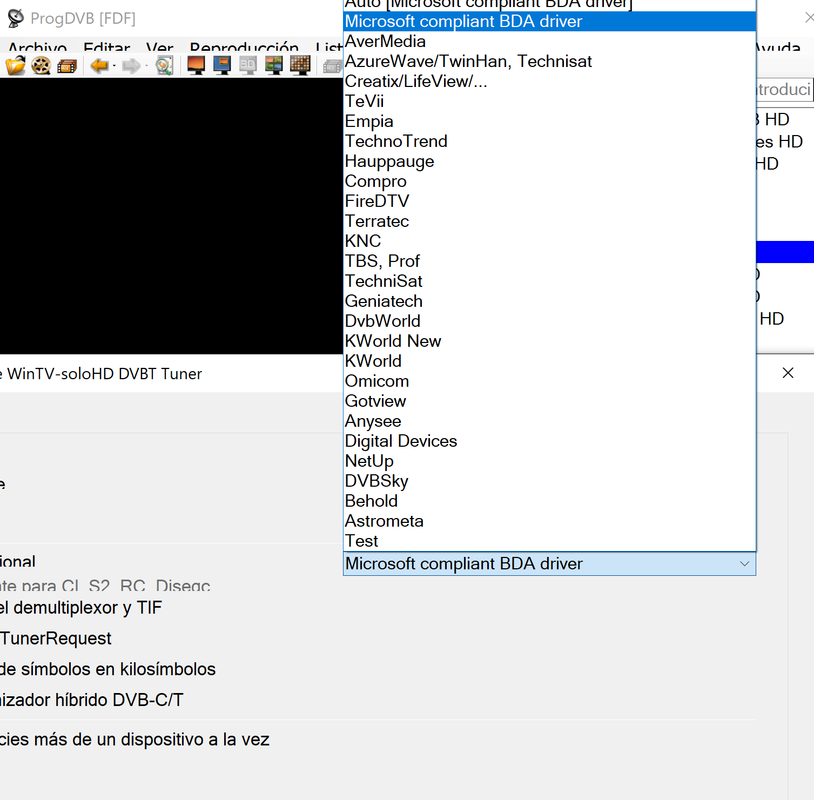Viewport: 814px width, 800px height.
Task: Select highlighted Microsoft compliant BDA driver option
Action: 550,21
